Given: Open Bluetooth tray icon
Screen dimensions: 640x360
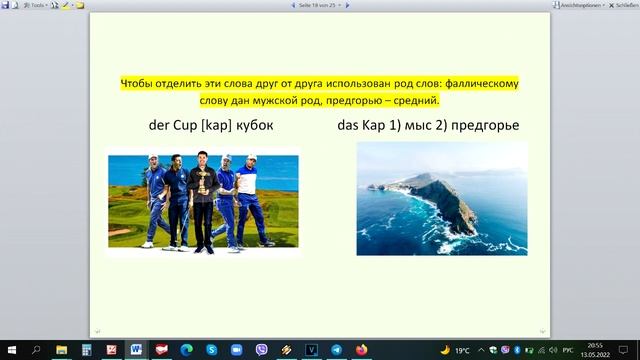Looking at the screenshot, I should [517, 350].
